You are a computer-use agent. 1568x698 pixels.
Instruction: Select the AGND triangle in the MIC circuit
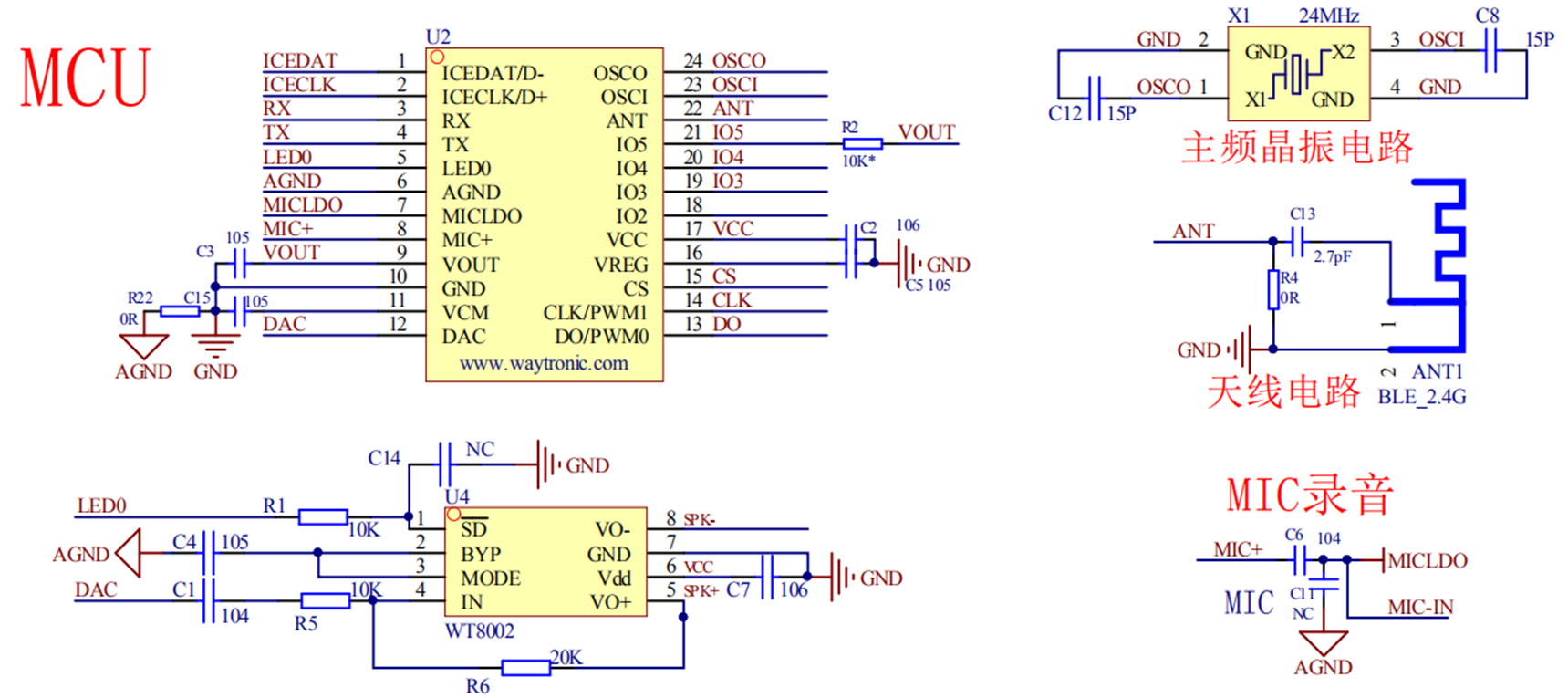pyautogui.click(x=1323, y=642)
